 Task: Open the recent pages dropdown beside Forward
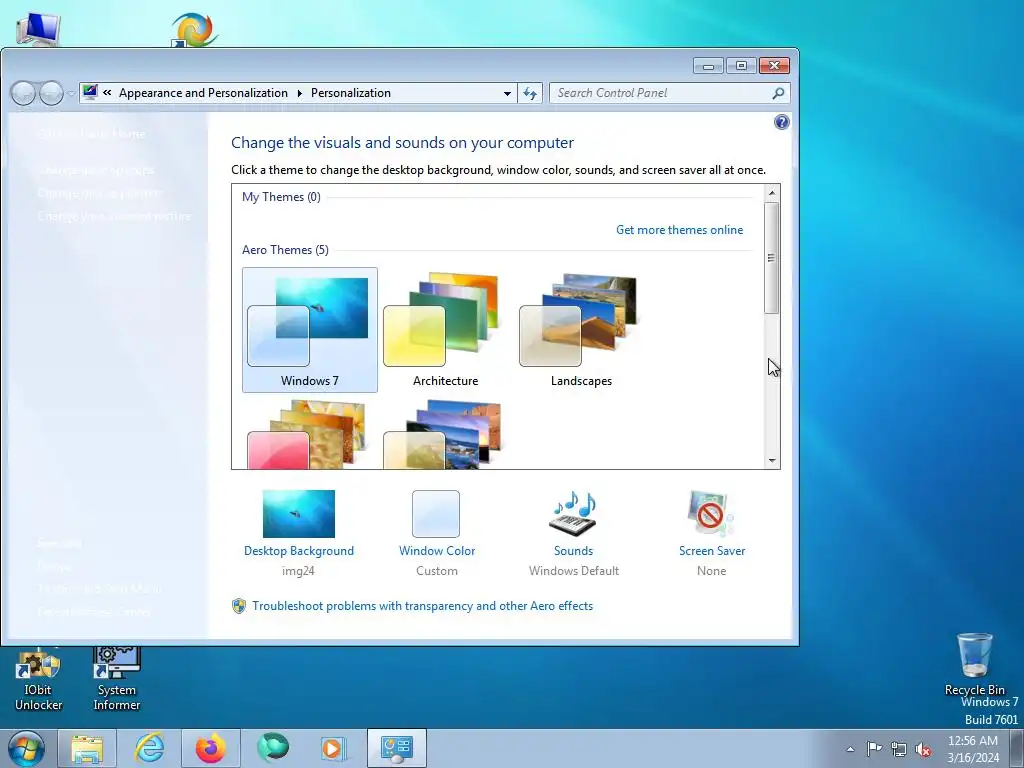71,93
